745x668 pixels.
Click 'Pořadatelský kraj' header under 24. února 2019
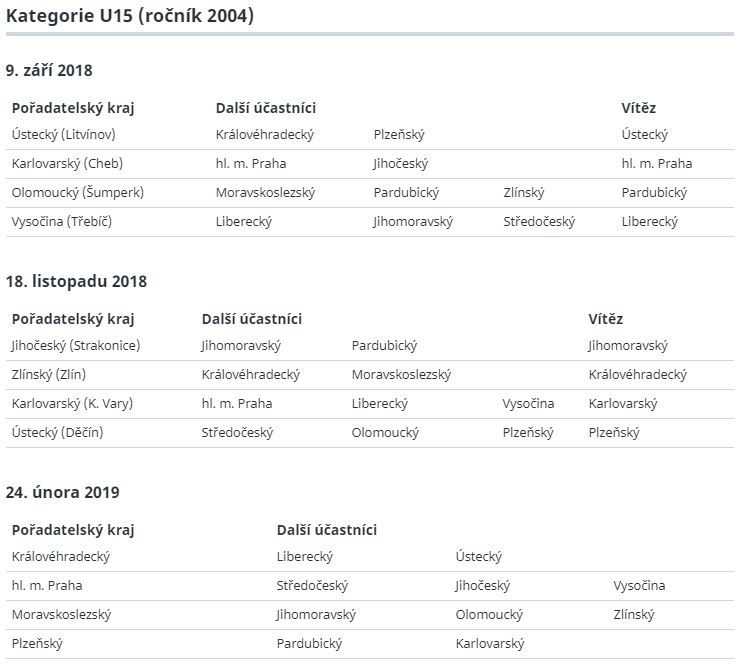pyautogui.click(x=73, y=530)
